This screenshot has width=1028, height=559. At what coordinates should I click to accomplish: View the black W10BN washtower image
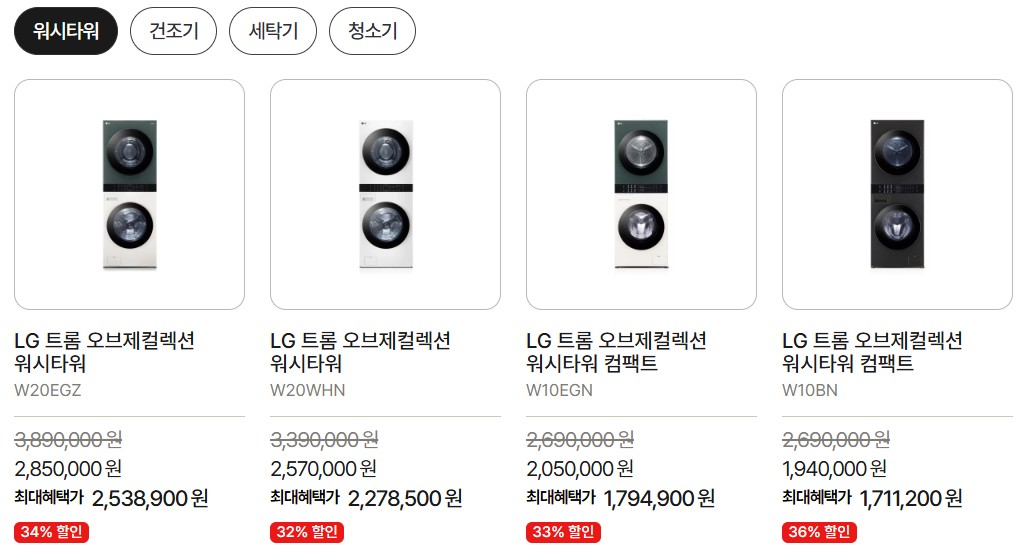897,195
